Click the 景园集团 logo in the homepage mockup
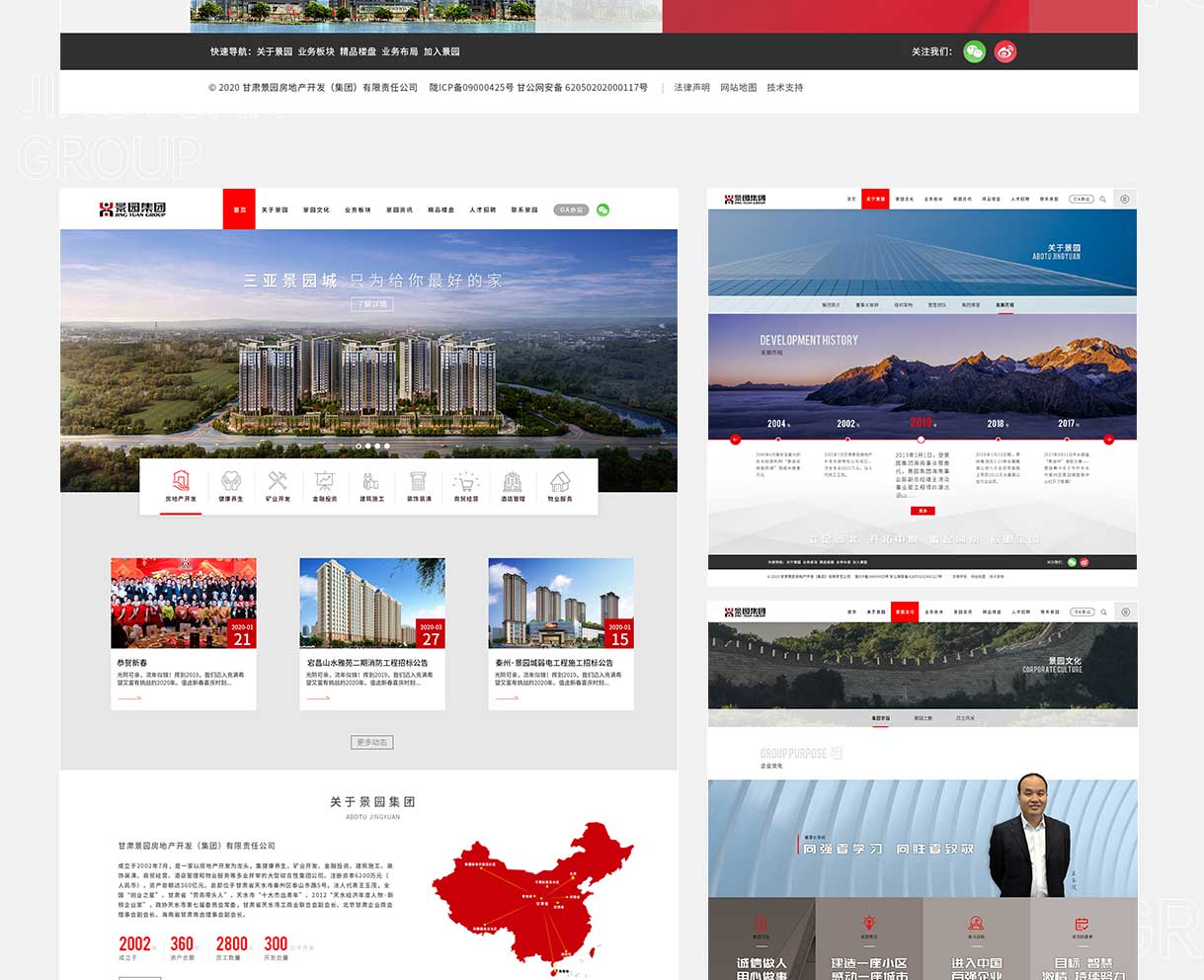 pyautogui.click(x=132, y=209)
